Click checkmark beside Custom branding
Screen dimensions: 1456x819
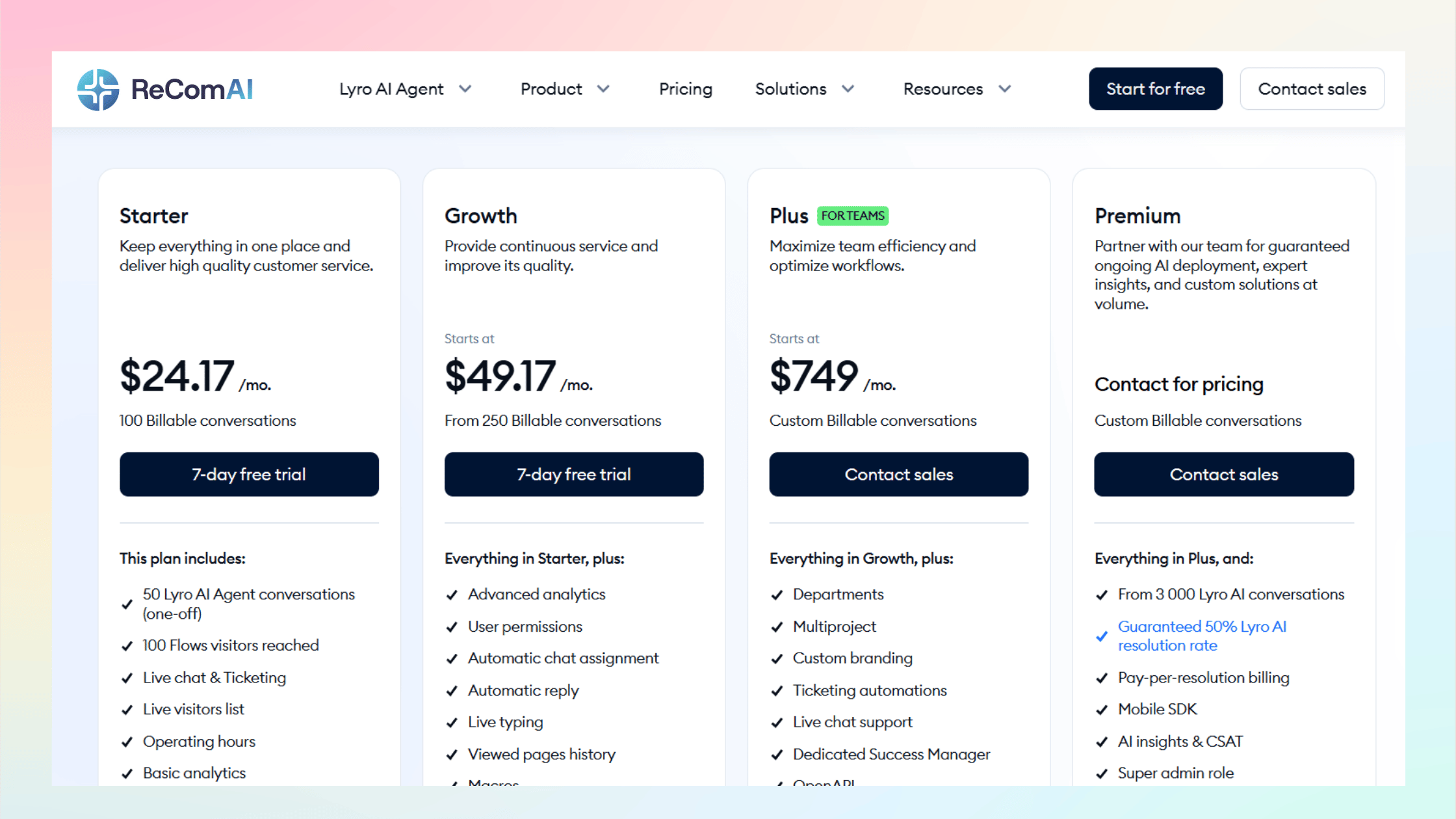click(x=777, y=659)
